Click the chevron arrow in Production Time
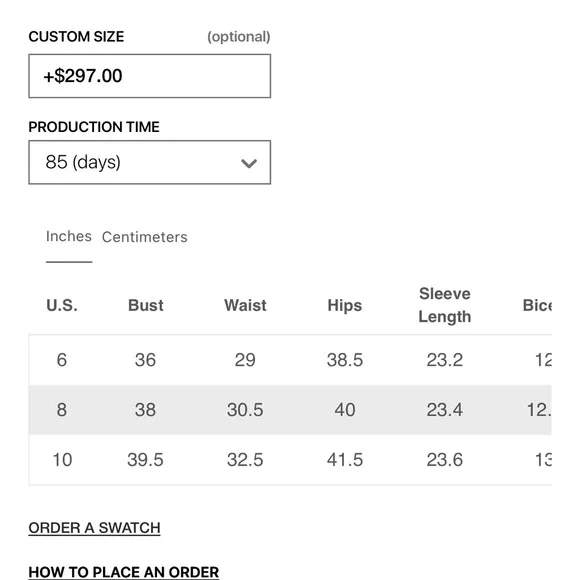This screenshot has width=580, height=580. 249,163
